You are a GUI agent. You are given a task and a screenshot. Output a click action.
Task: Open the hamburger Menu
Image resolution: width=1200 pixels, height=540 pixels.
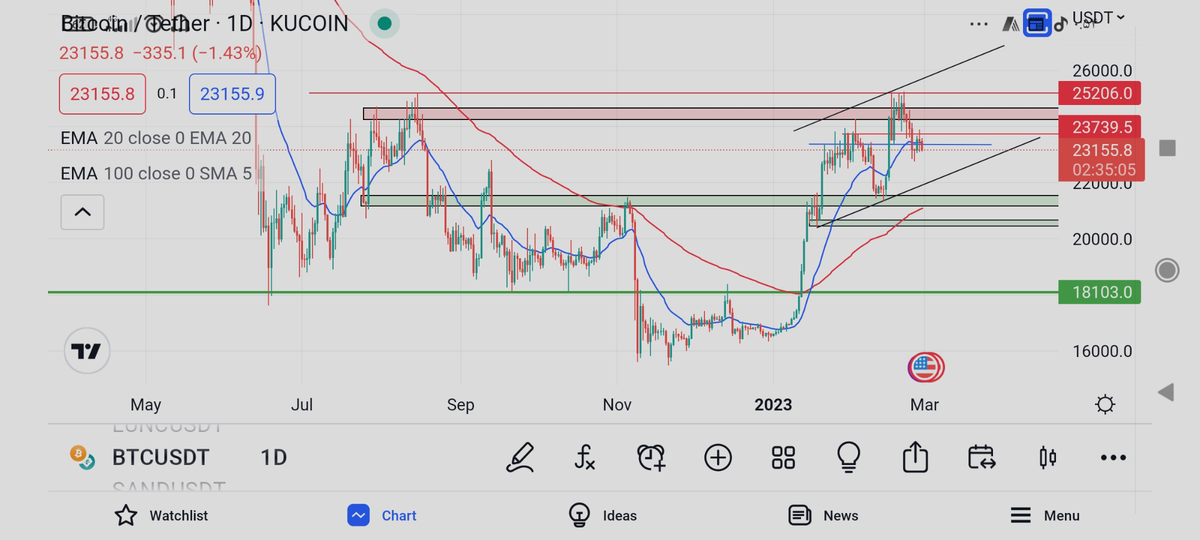(1044, 515)
